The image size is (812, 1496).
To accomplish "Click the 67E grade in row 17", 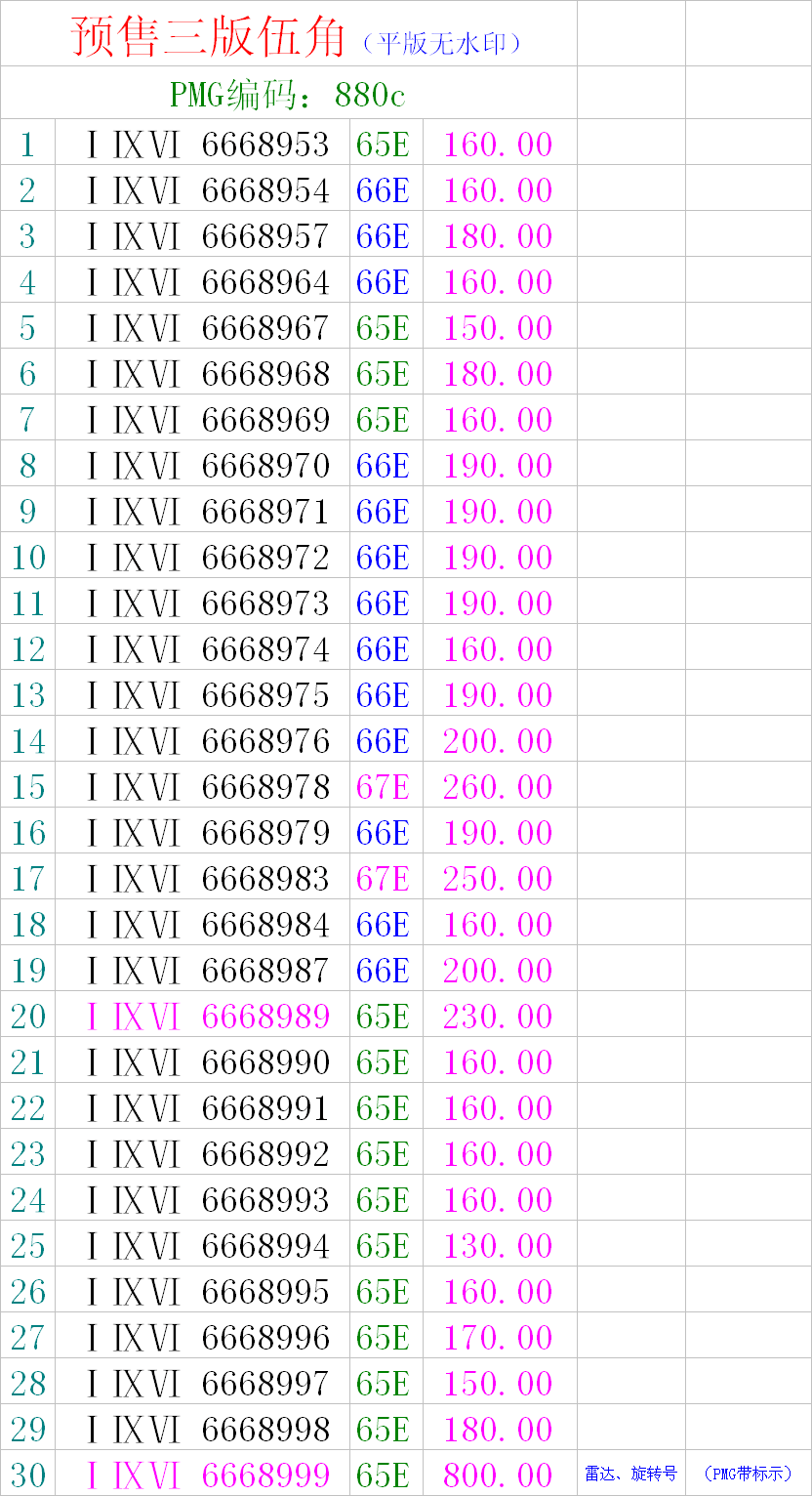I will pyautogui.click(x=383, y=879).
